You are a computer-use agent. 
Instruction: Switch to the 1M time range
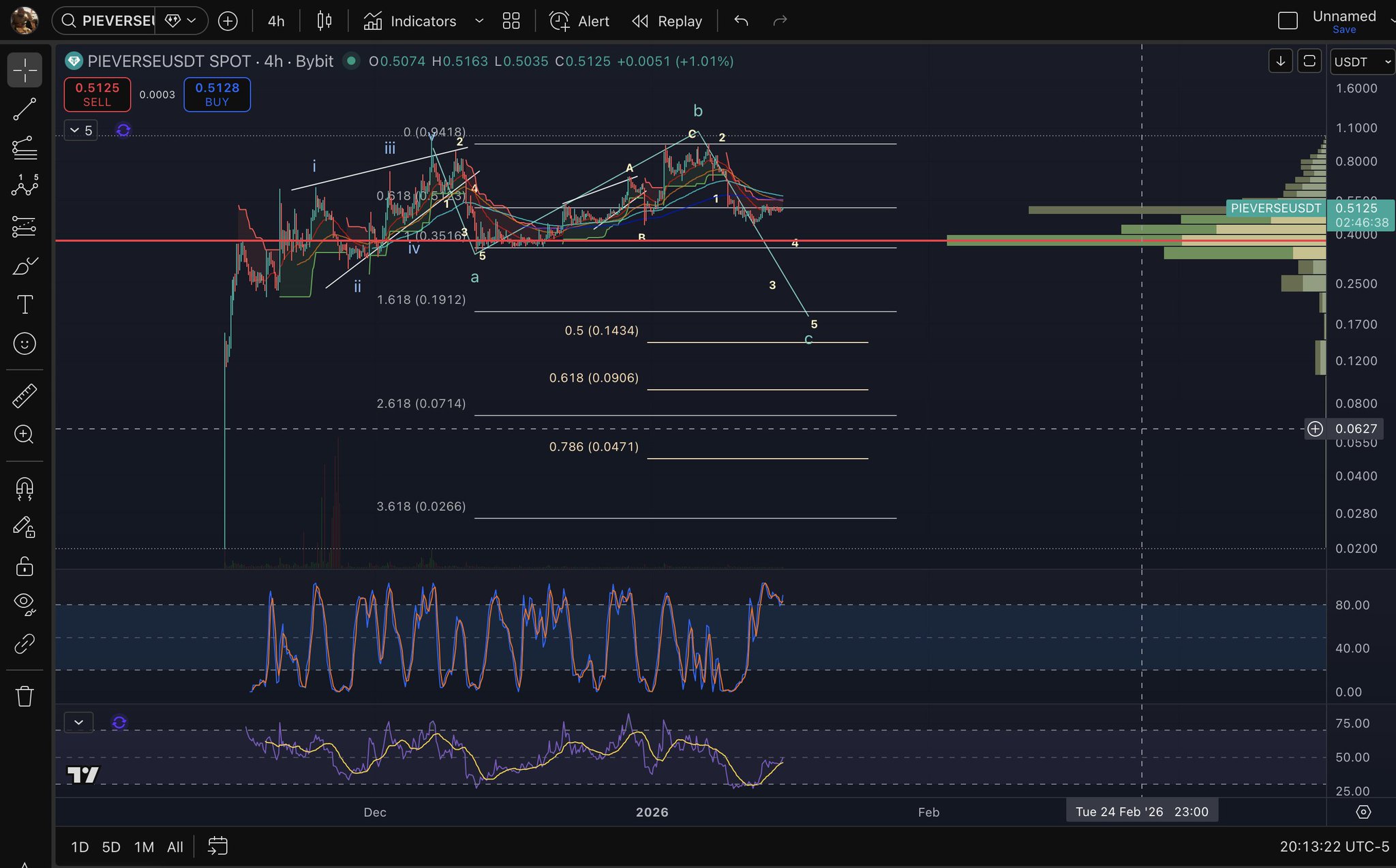pos(144,847)
